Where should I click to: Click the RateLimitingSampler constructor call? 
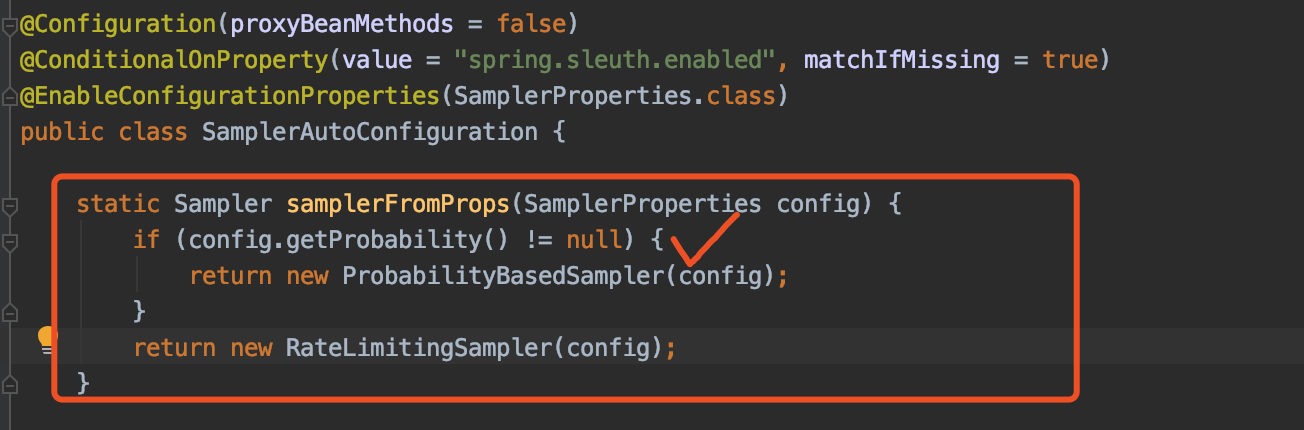[418, 348]
